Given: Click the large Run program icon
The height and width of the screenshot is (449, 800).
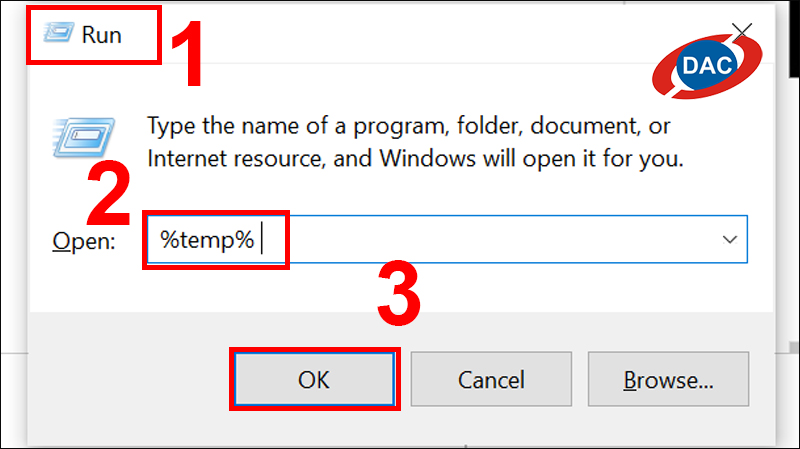Looking at the screenshot, I should 84,137.
